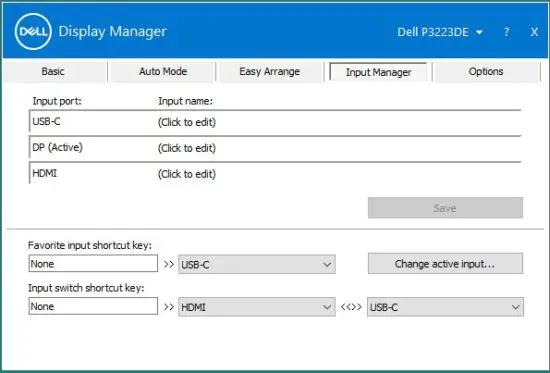Viewport: 550px width, 373px height.
Task: Open the help question mark
Action: pyautogui.click(x=506, y=32)
